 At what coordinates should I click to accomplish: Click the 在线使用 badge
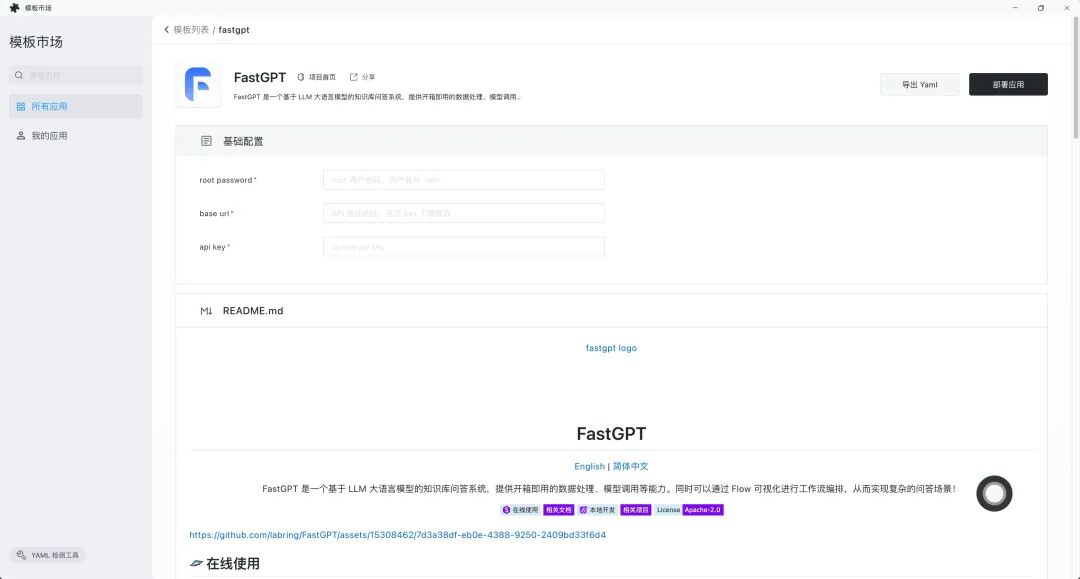pos(520,510)
